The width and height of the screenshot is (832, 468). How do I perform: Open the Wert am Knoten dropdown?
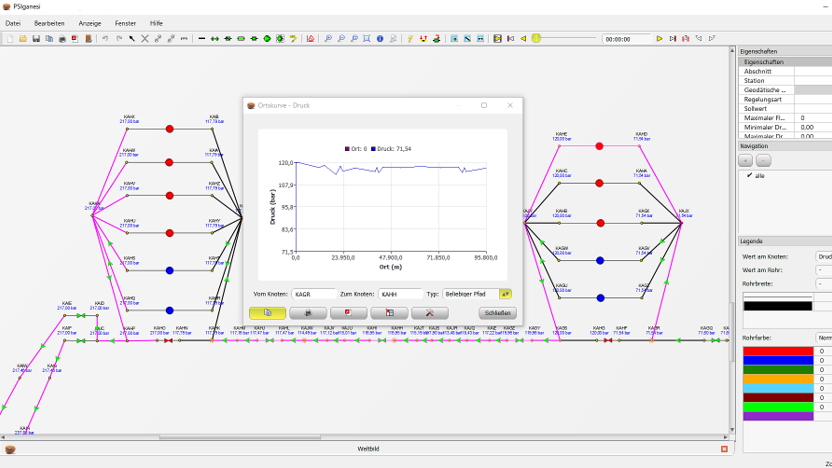pos(824,257)
